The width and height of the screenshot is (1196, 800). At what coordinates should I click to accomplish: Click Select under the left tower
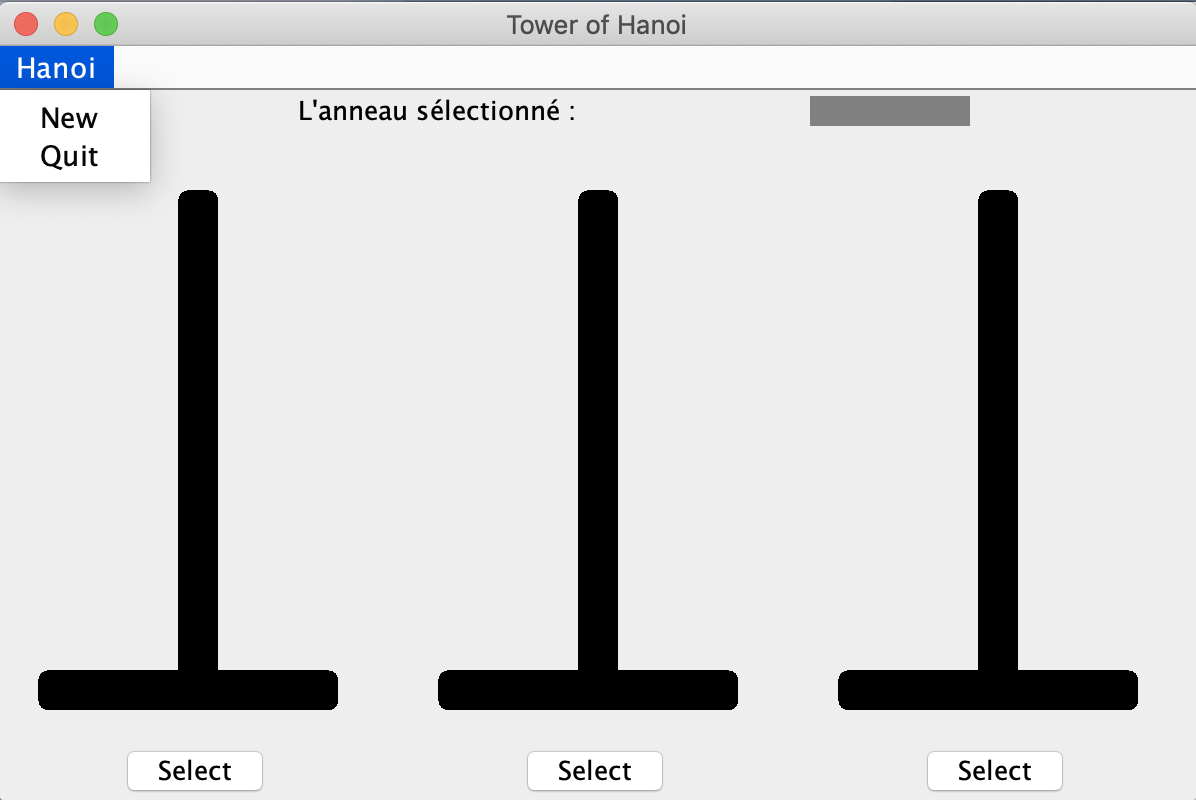point(195,770)
